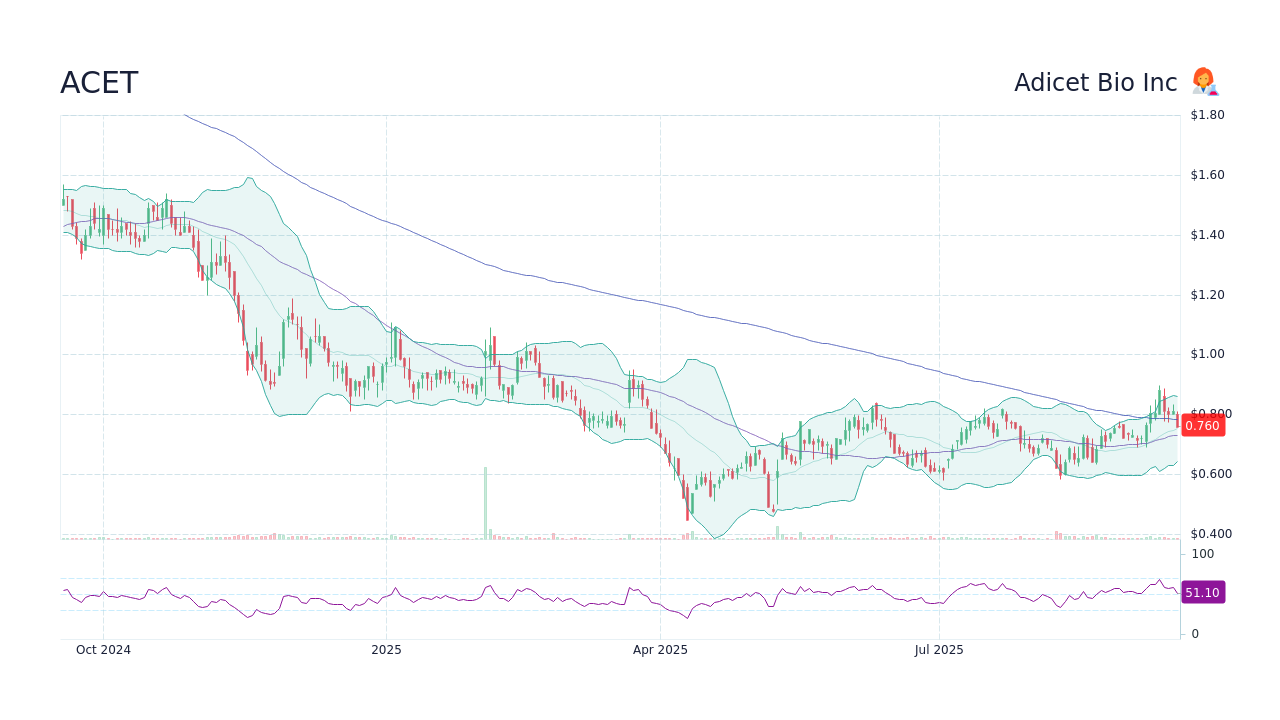Select the Jul 2025 date label
1280x720 pixels.
point(938,649)
